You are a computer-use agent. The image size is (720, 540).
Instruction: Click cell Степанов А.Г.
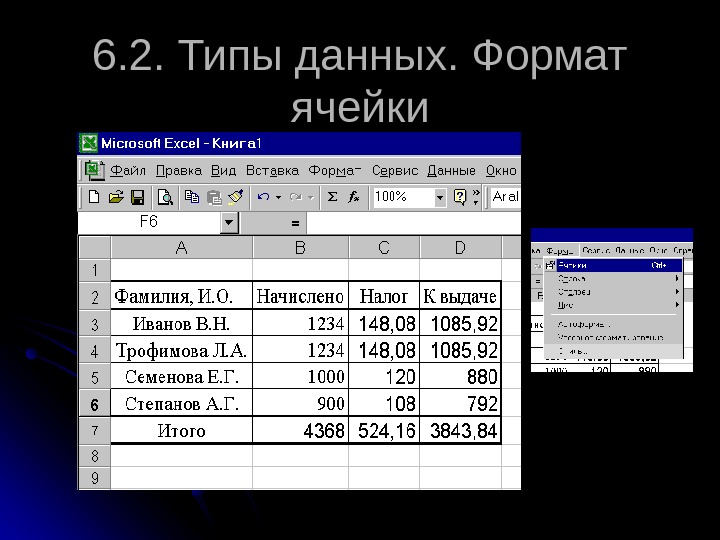(181, 404)
